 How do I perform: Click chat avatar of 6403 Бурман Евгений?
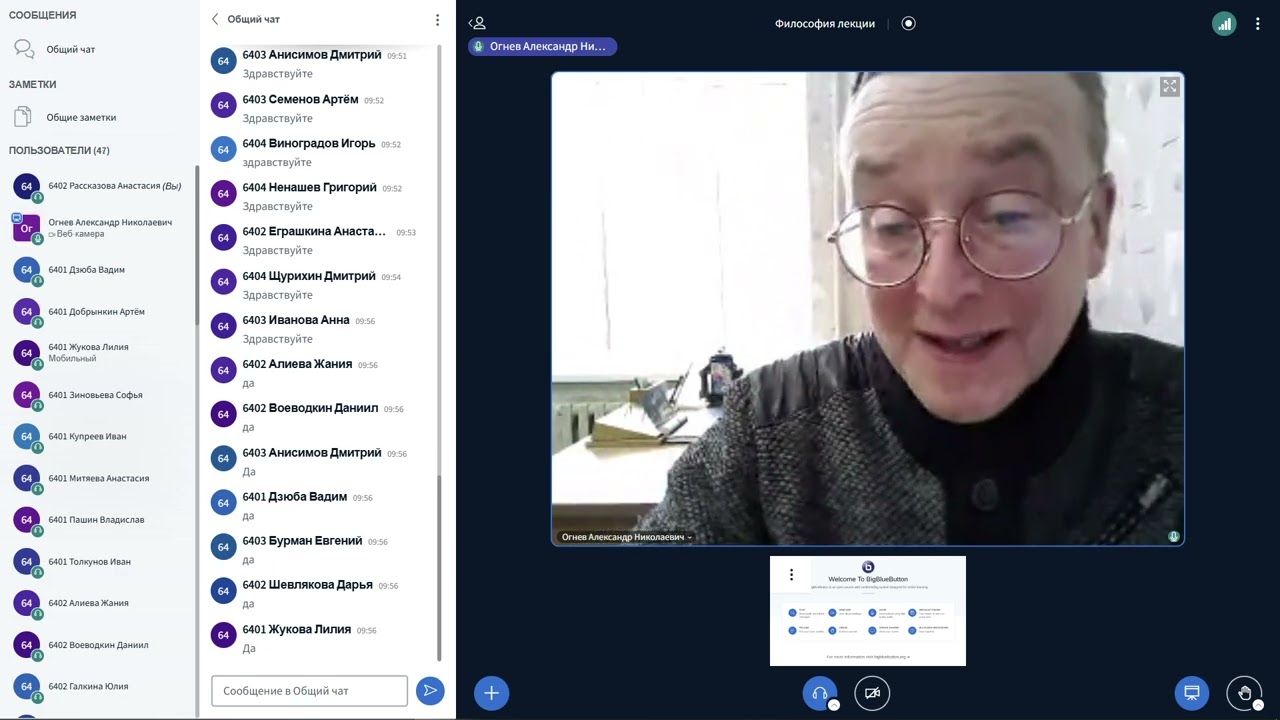pos(223,547)
